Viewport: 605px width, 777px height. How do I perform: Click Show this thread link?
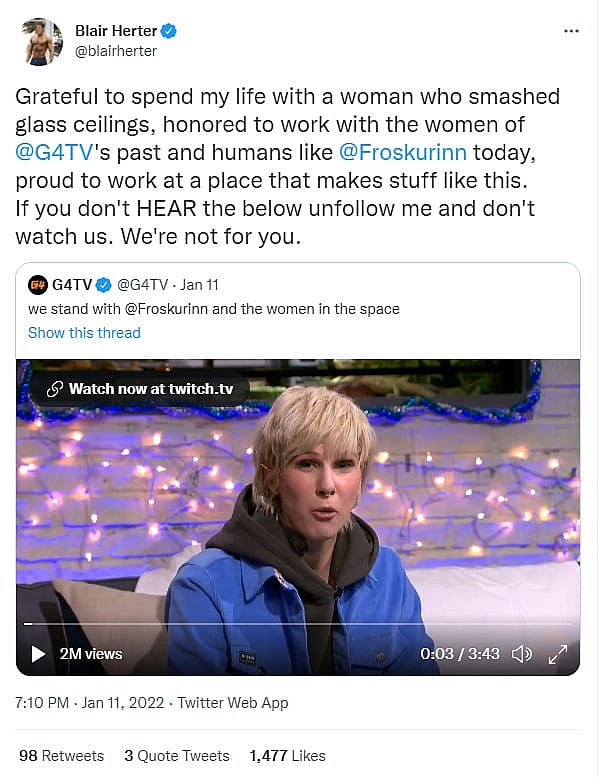[84, 332]
